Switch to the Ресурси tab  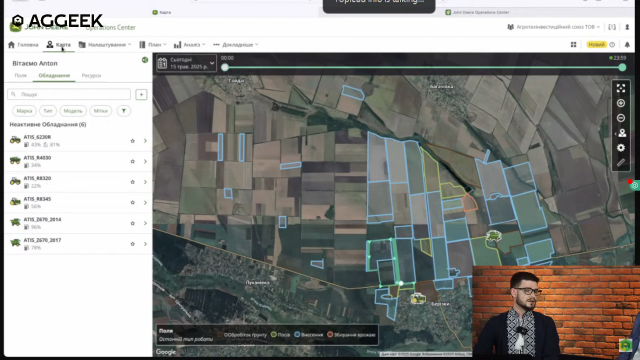(x=91, y=76)
